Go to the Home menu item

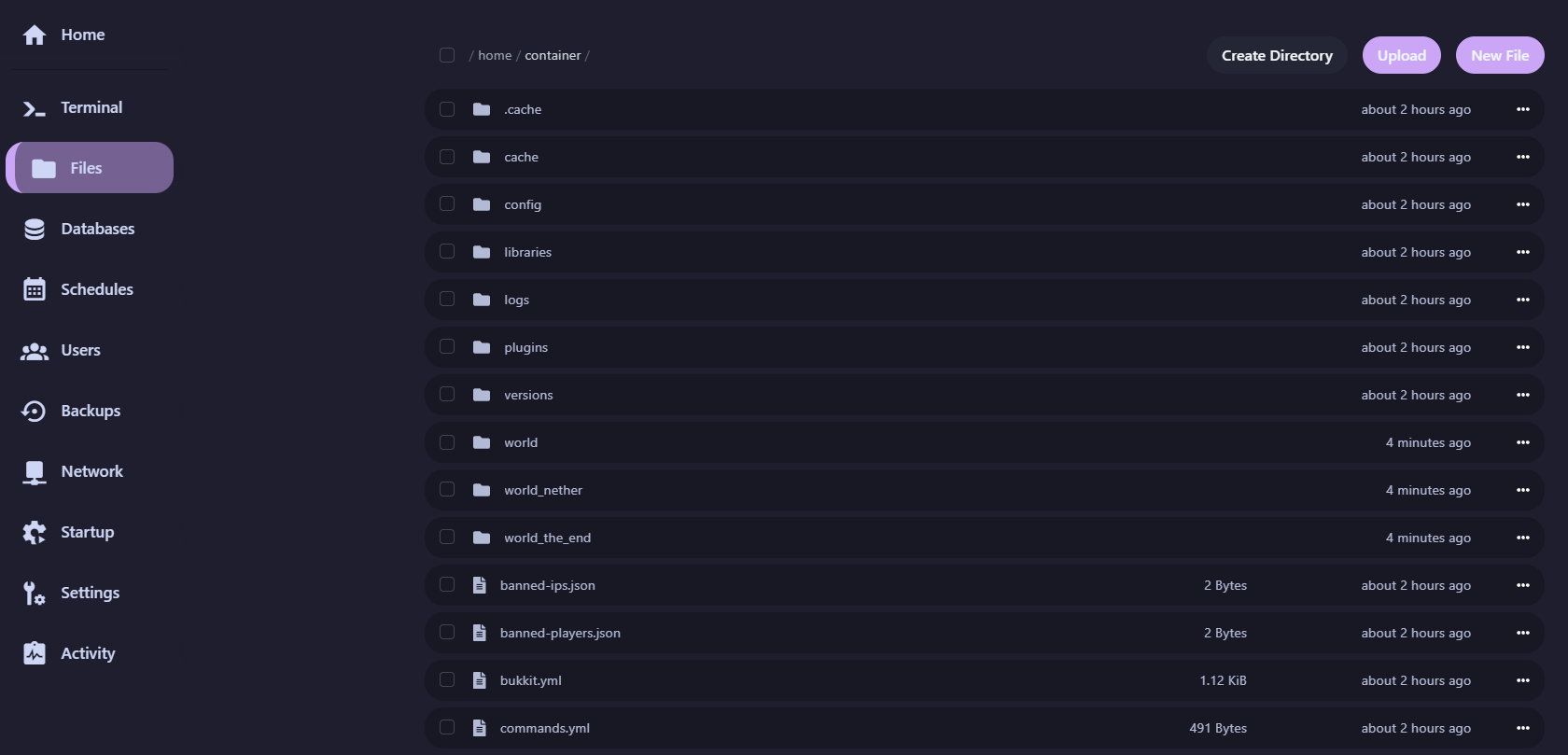(x=82, y=35)
